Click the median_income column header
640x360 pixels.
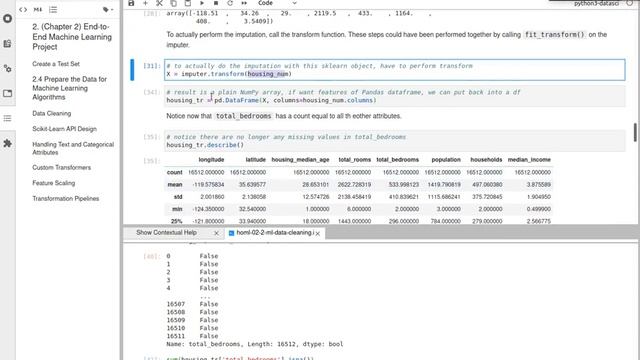point(529,160)
